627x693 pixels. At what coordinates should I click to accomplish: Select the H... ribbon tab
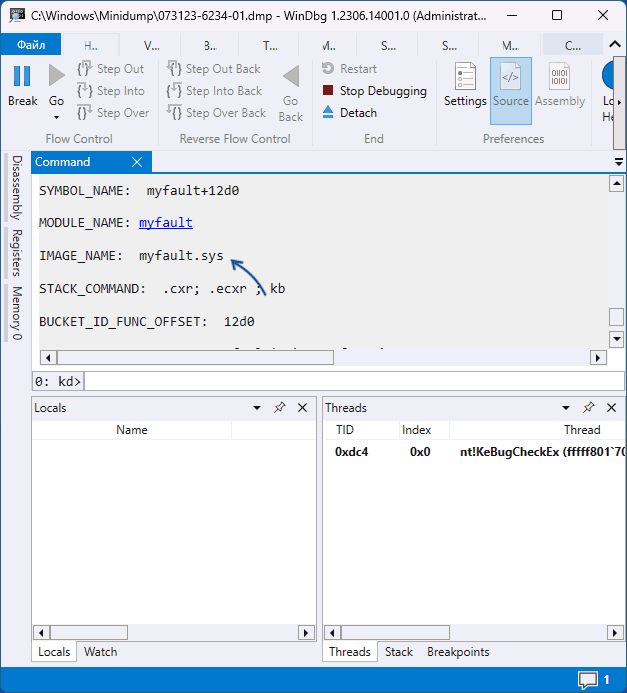coord(91,45)
